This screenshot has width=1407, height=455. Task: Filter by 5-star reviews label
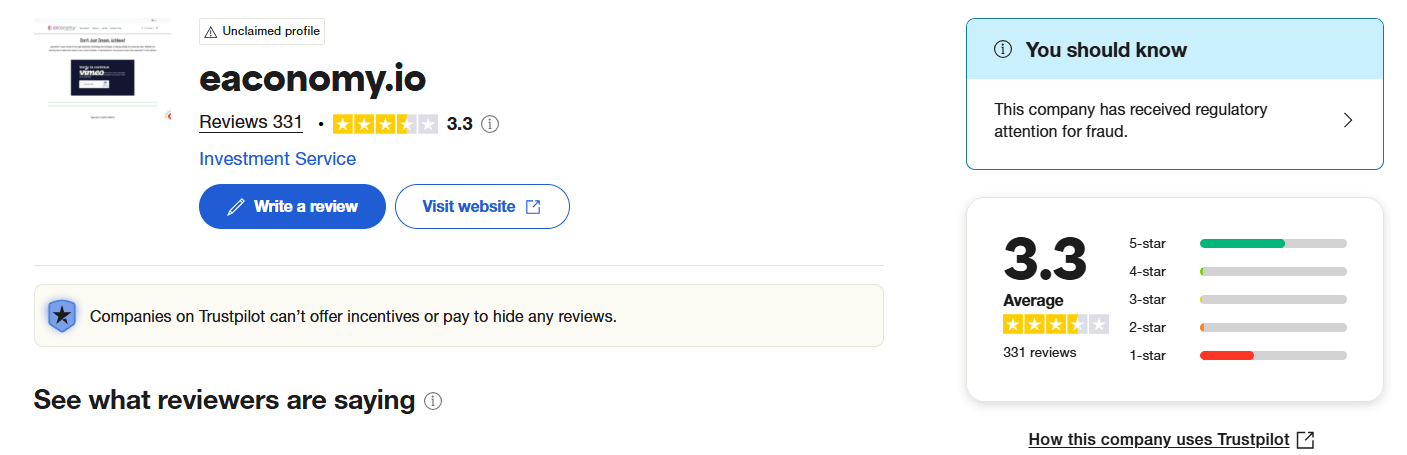pos(1147,243)
